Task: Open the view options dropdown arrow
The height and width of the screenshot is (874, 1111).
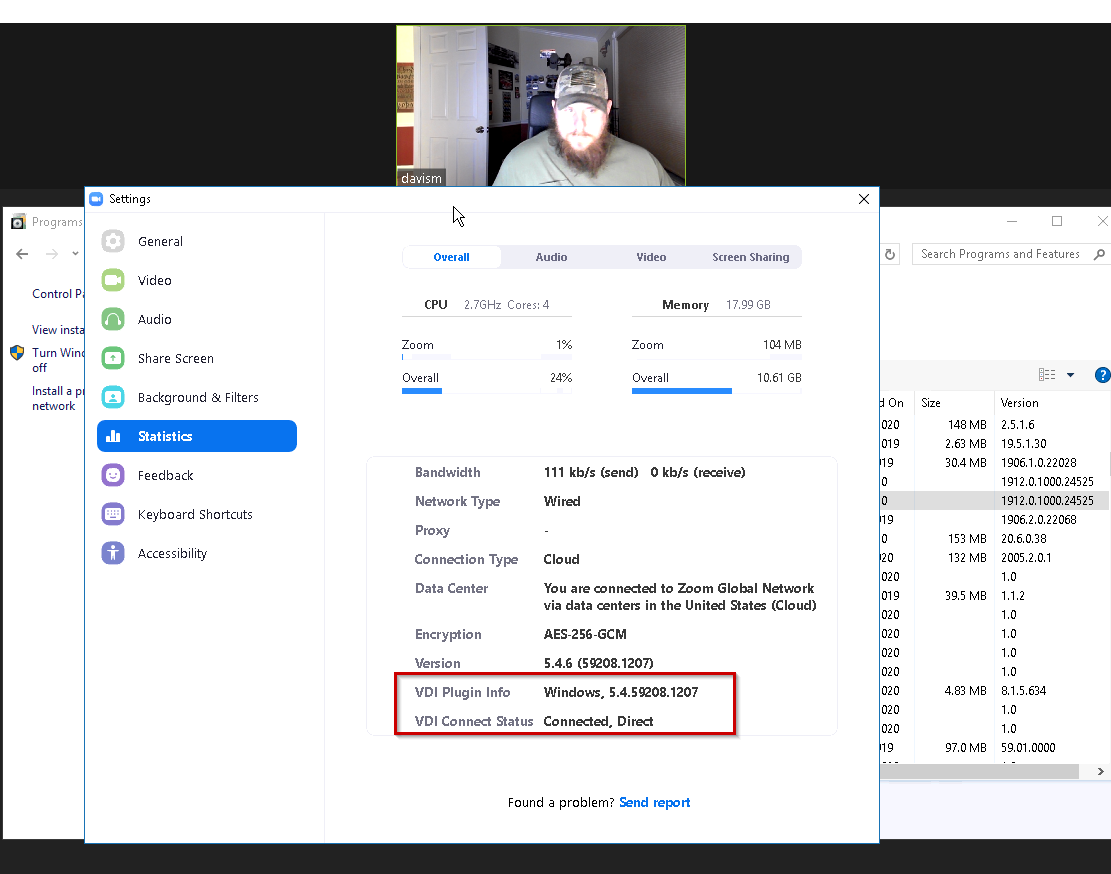Action: coord(1071,375)
